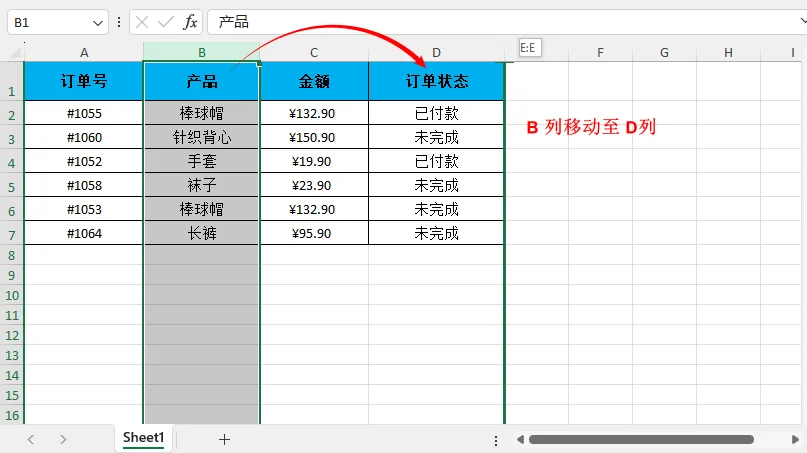Select cell with order #1064
The image size is (807, 453).
pyautogui.click(x=84, y=233)
